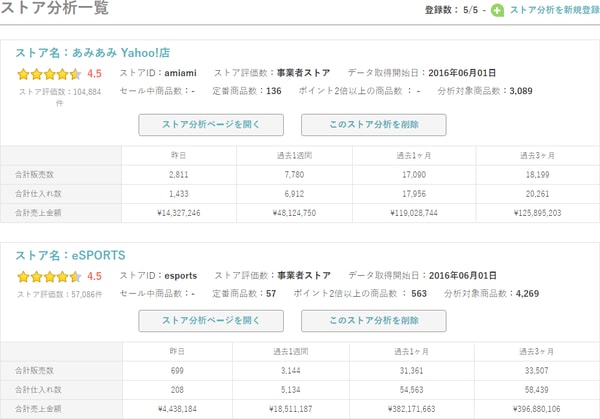The width and height of the screenshot is (600, 419).
Task: Select the cell showing ¥396,880,106
Action: (x=537, y=409)
